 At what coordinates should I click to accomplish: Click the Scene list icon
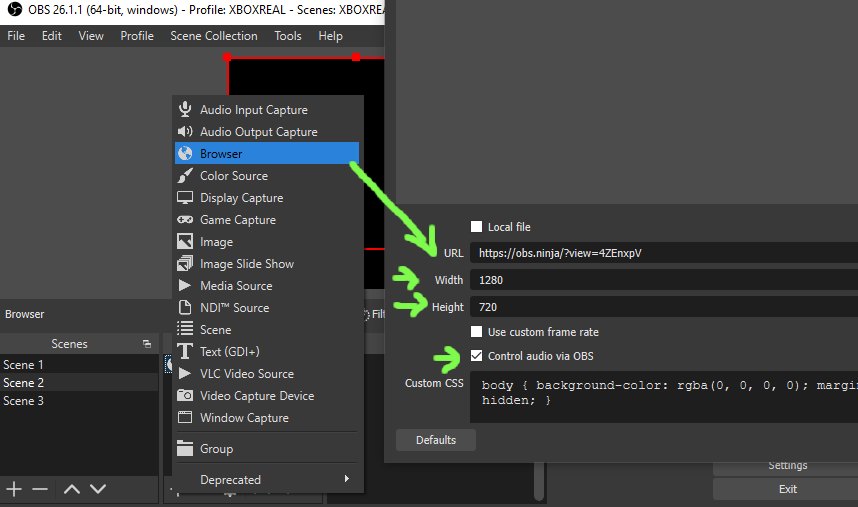click(185, 329)
